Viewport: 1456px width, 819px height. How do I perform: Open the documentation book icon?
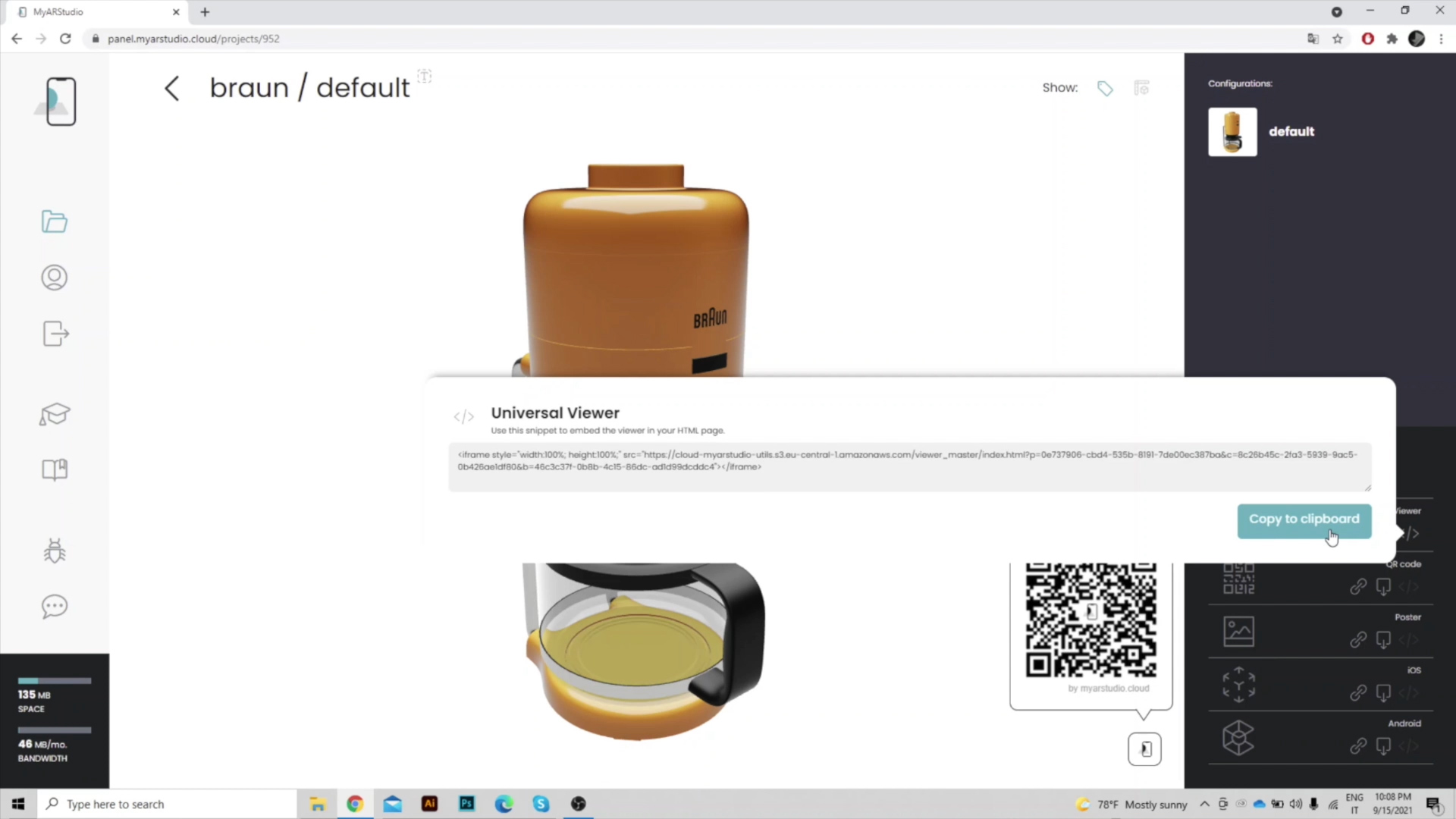tap(55, 469)
